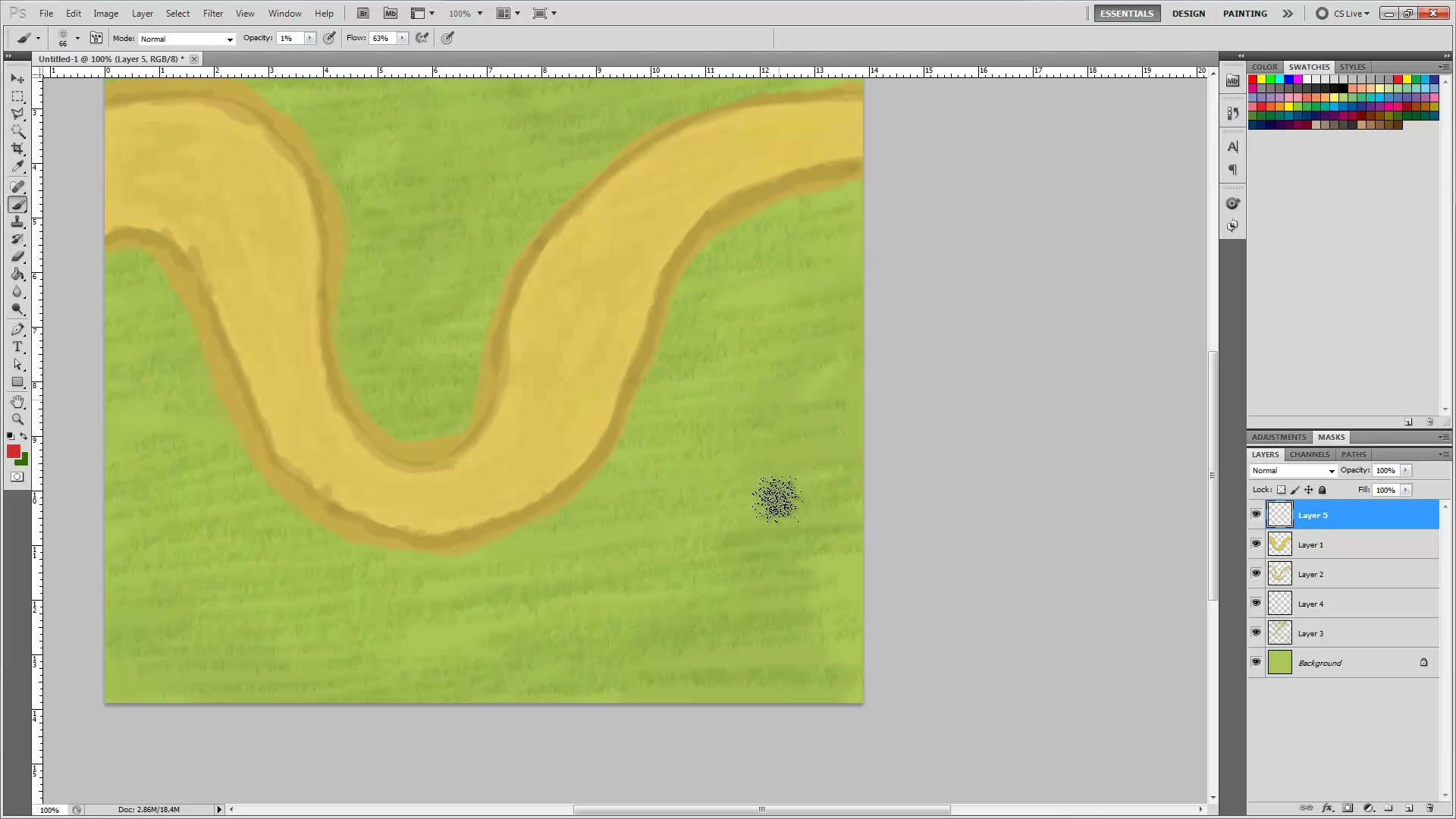This screenshot has height=819, width=1456.
Task: Click the link layers icon
Action: click(1306, 808)
